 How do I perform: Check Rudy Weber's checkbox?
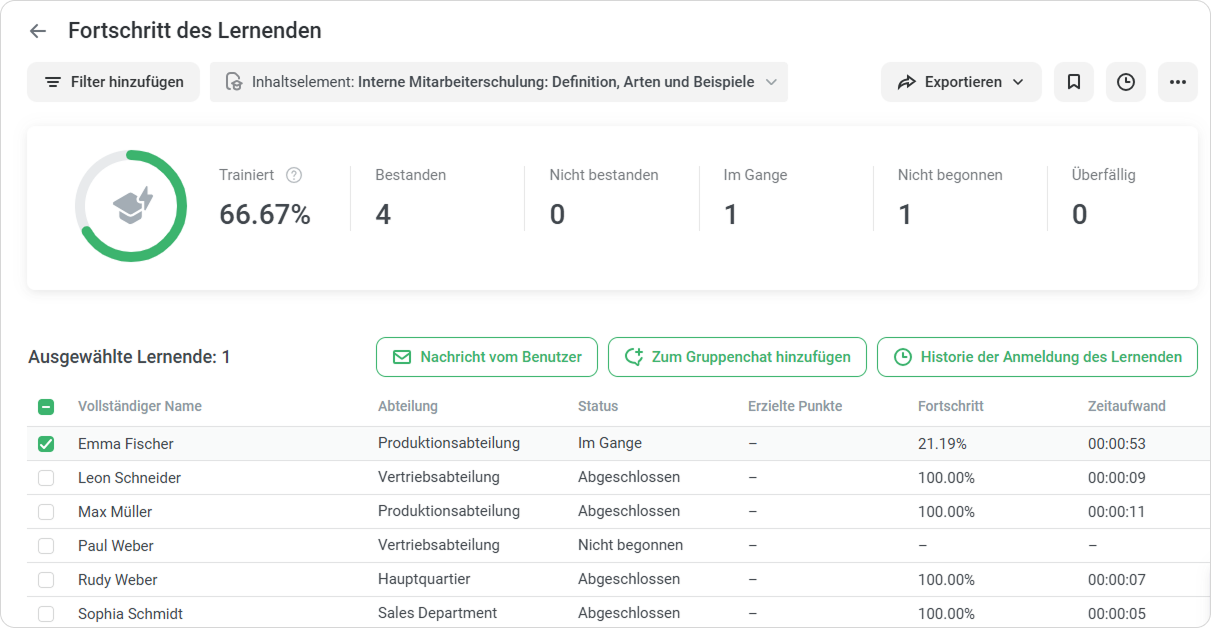coord(46,580)
